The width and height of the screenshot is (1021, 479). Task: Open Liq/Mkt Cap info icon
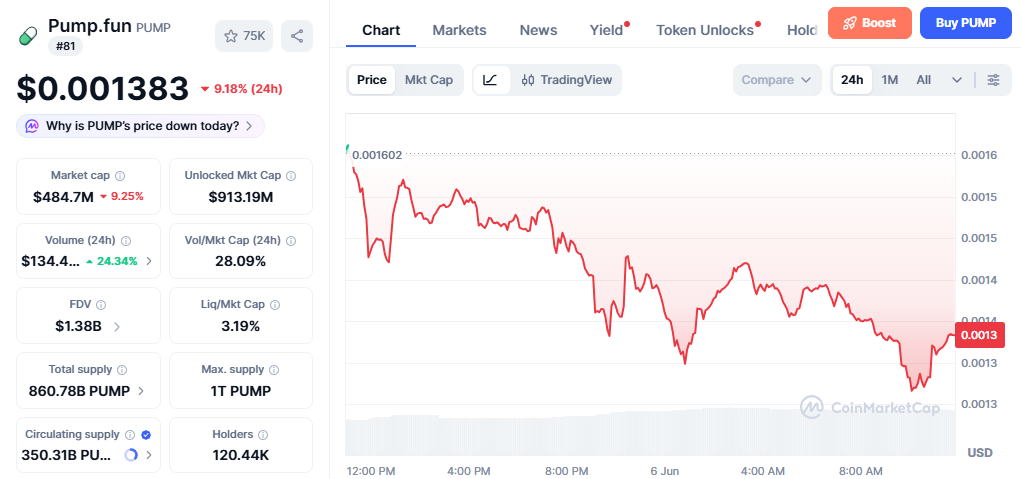[x=275, y=305]
